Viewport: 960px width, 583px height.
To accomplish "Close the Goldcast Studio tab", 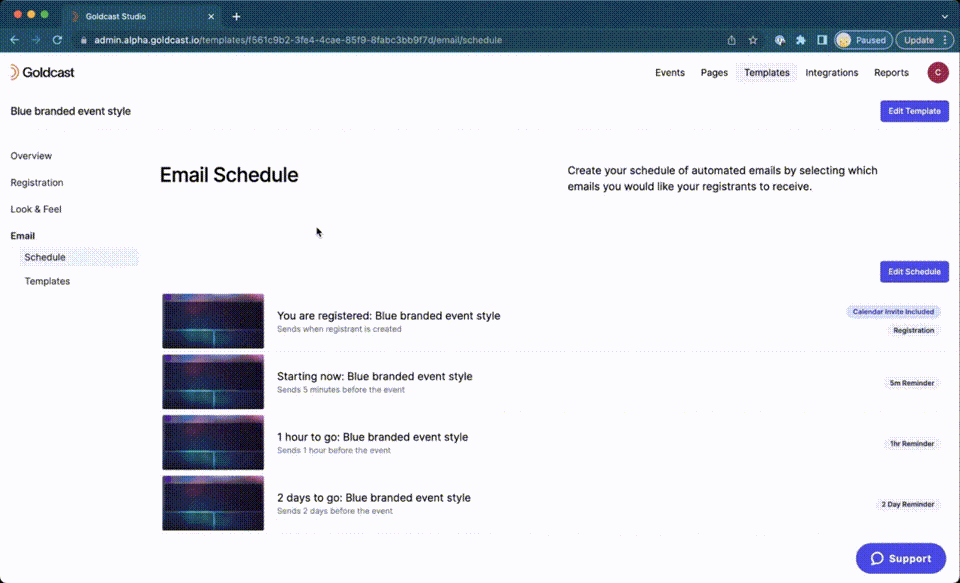I will click(x=211, y=17).
